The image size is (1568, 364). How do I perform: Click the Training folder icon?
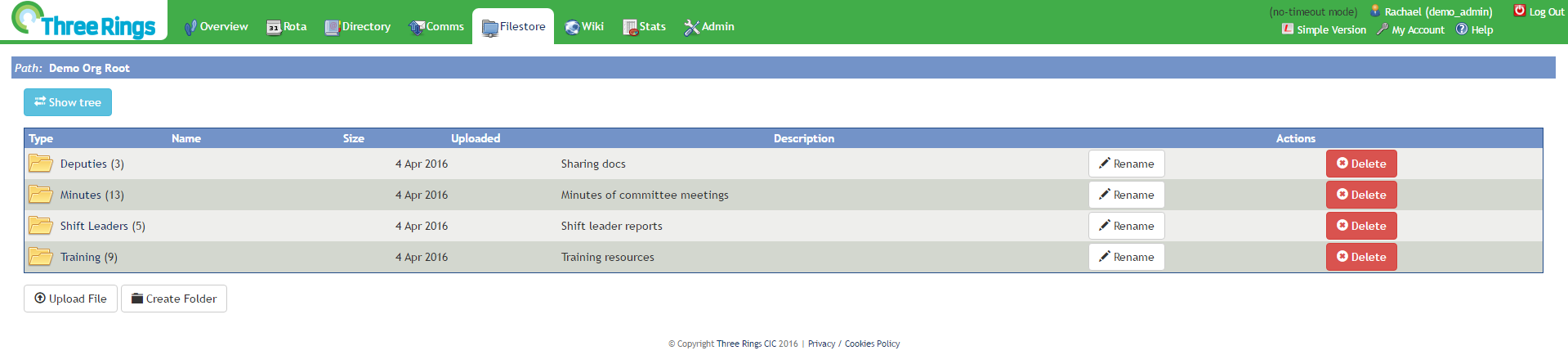point(41,257)
